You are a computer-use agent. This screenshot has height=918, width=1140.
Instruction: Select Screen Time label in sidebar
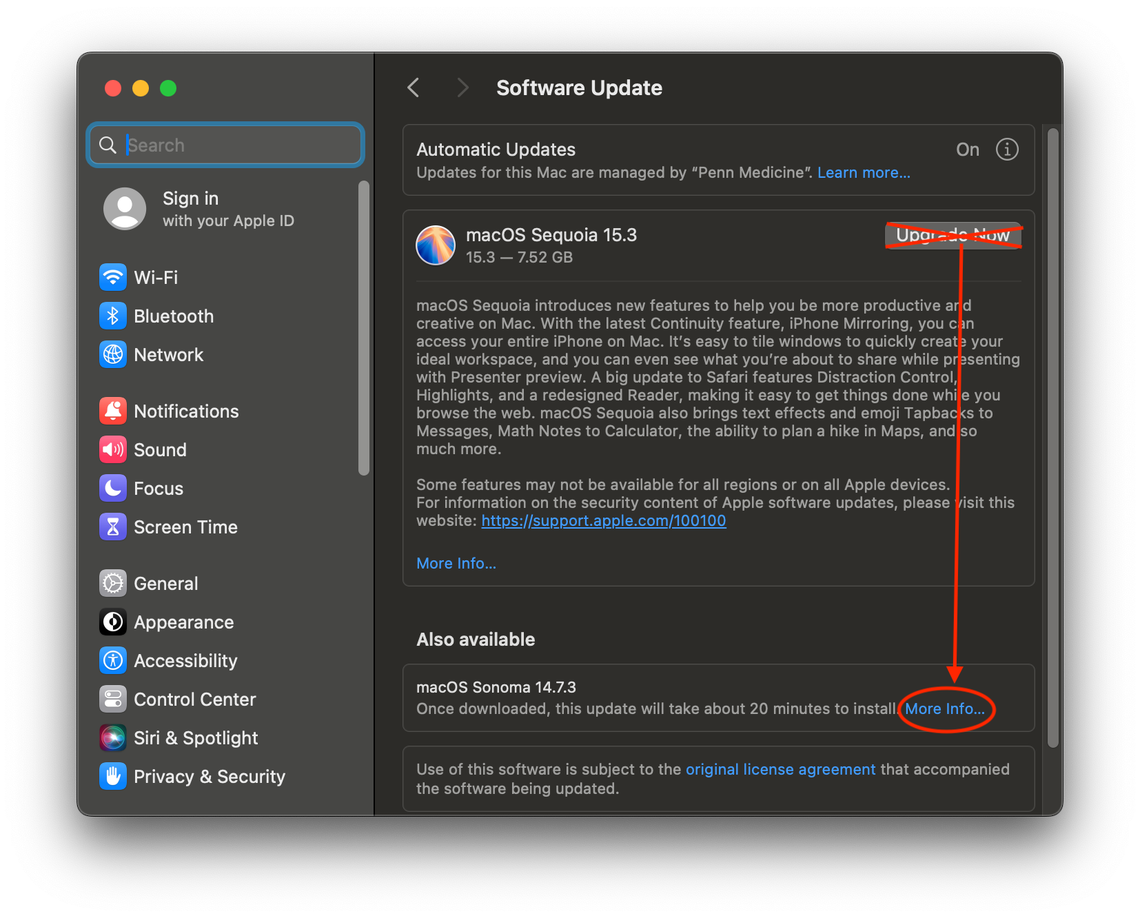coord(185,526)
